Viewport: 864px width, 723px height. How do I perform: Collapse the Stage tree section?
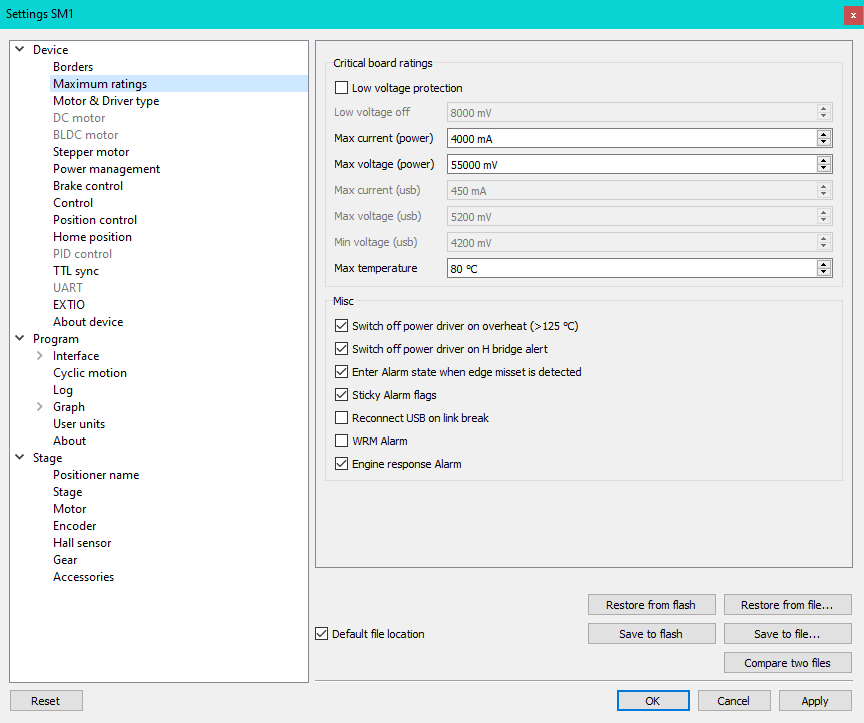tap(19, 458)
